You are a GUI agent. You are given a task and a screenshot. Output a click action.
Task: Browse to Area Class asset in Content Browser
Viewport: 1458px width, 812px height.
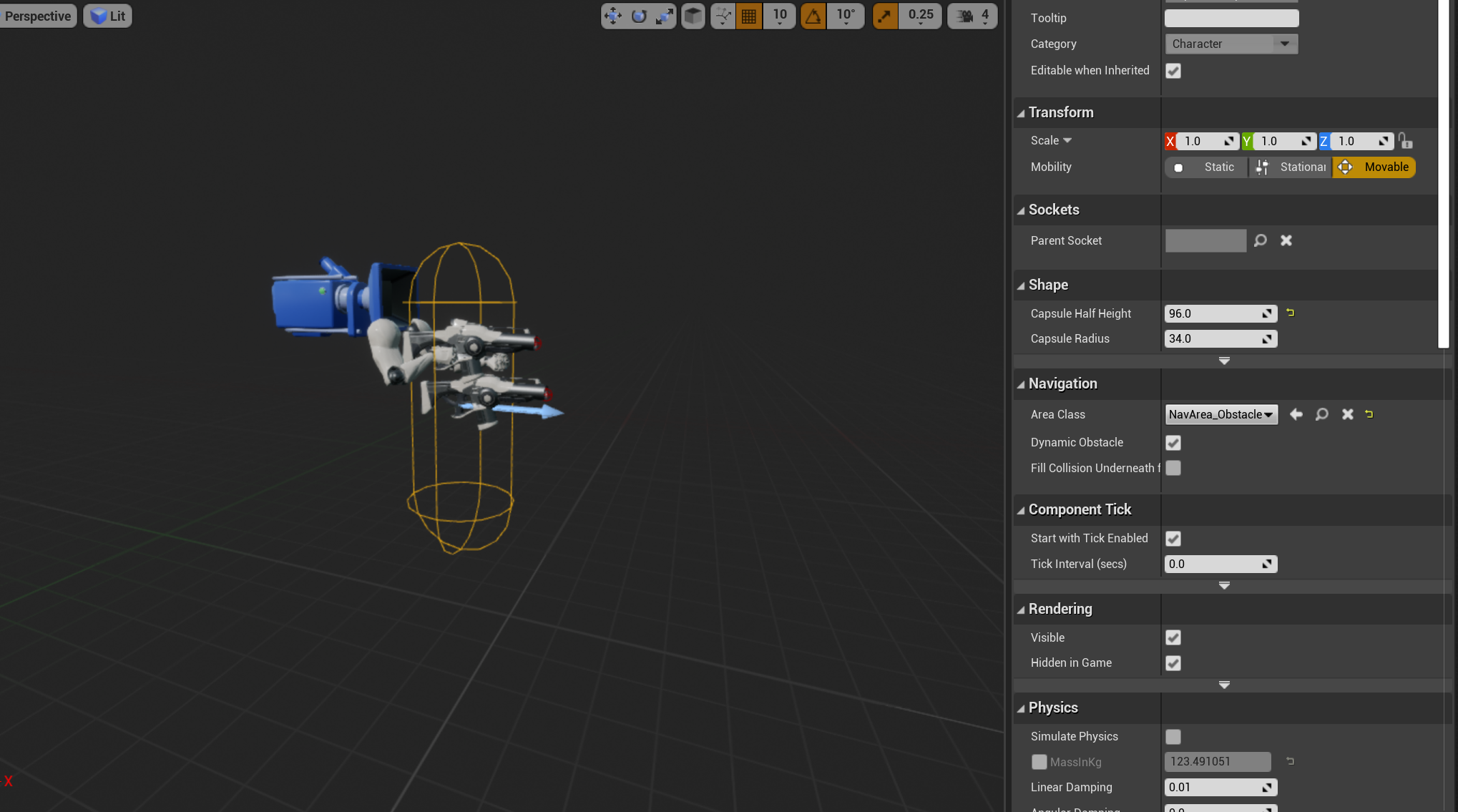(x=1321, y=414)
